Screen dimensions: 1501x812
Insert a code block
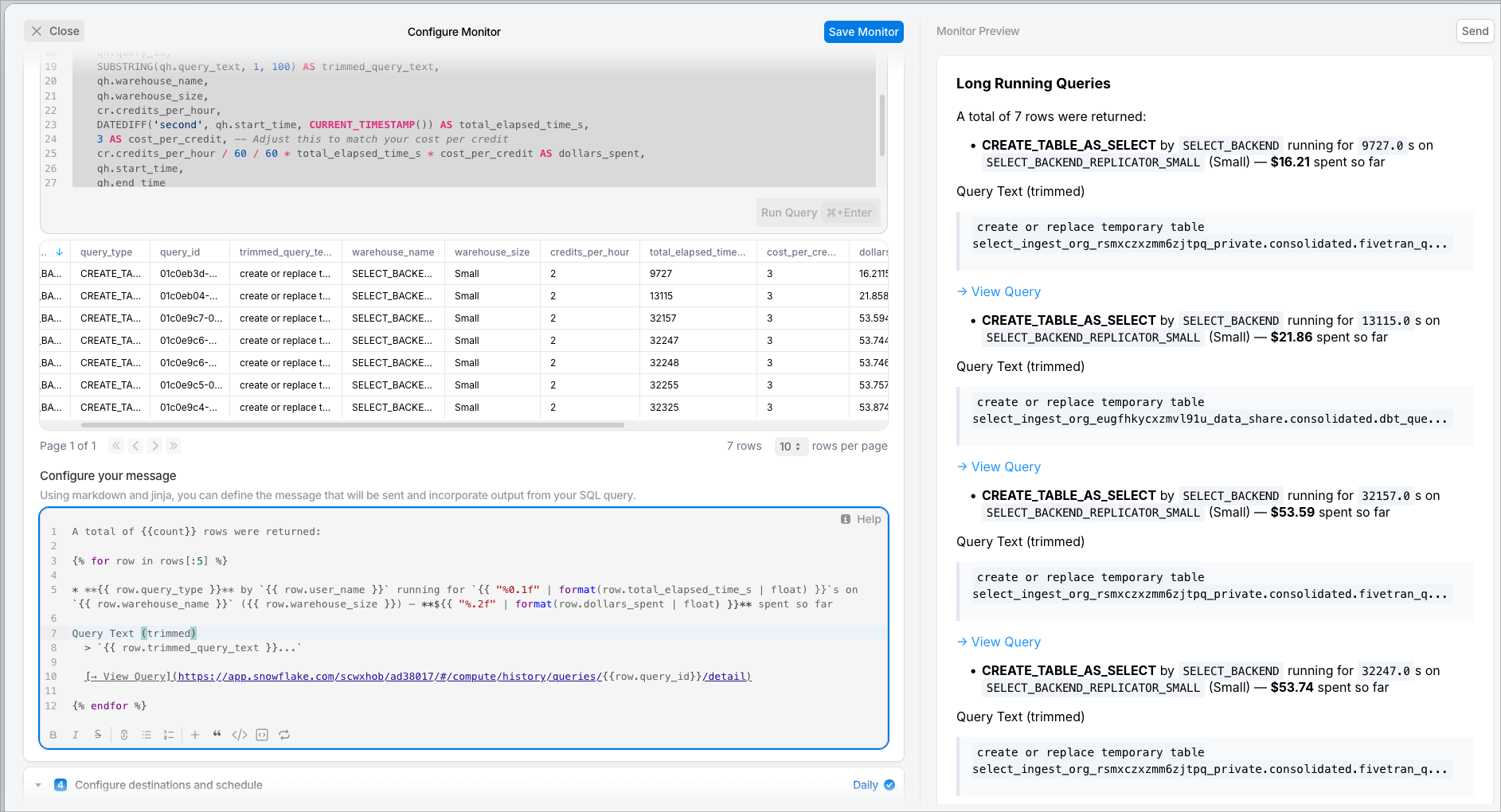(x=262, y=735)
